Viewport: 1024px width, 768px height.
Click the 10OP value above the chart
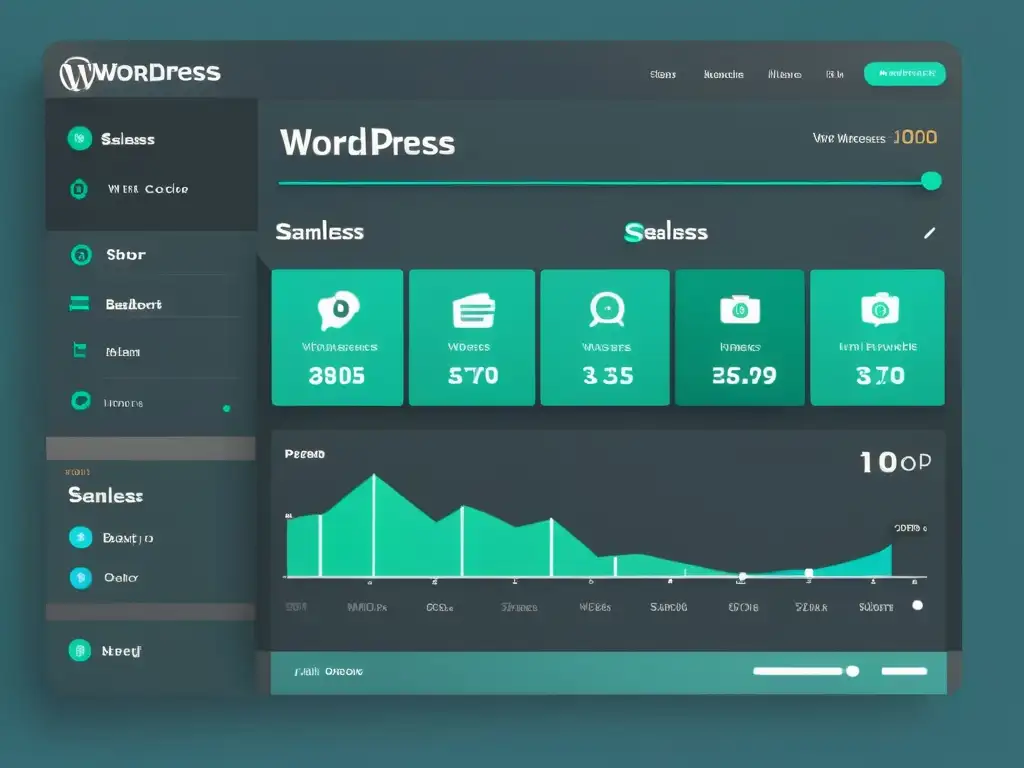pyautogui.click(x=895, y=462)
